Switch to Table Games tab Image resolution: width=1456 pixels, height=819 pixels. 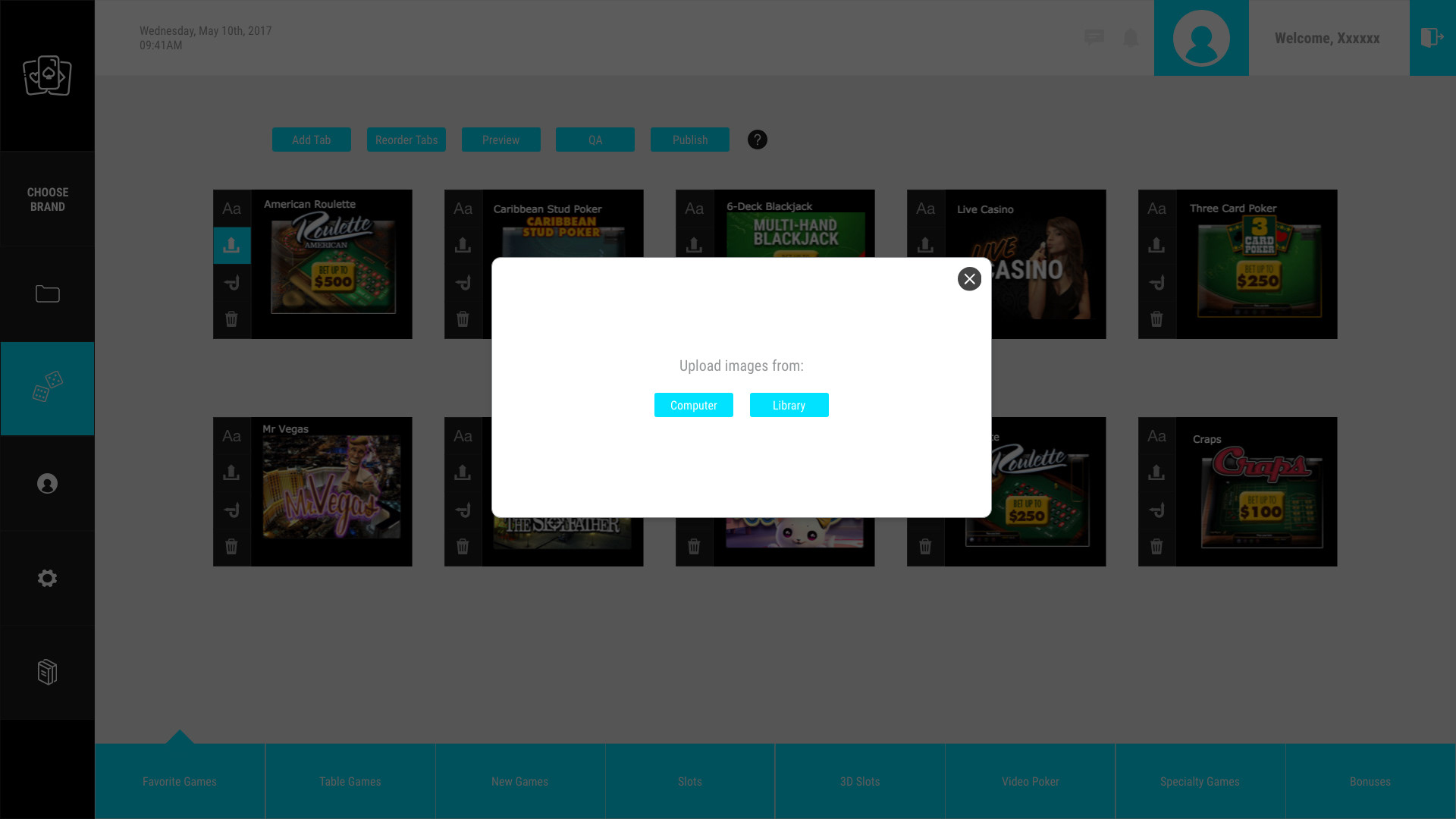click(x=350, y=781)
